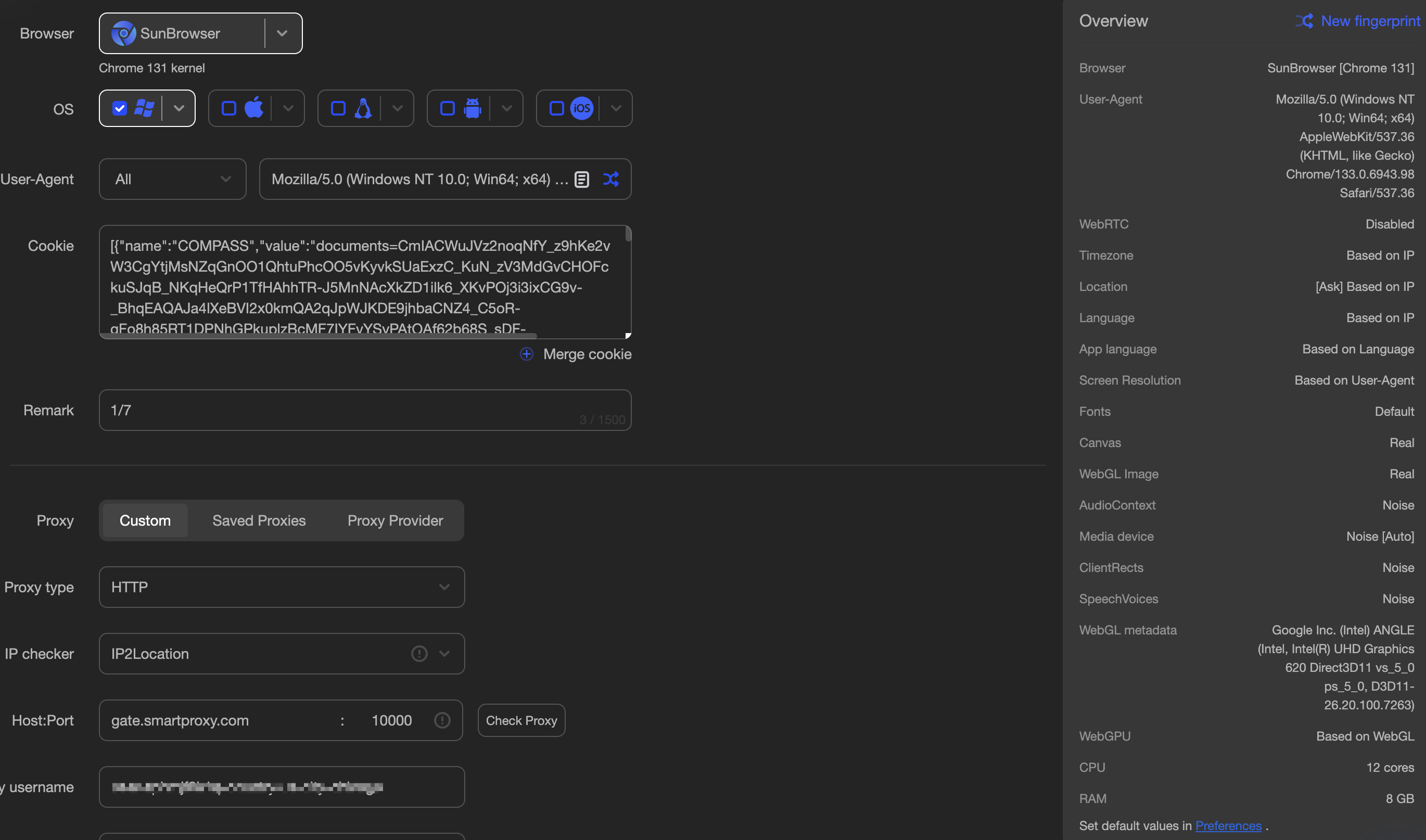Click the App language 'Based on Language' value
Screen dimensions: 1426x840
pos(1358,349)
